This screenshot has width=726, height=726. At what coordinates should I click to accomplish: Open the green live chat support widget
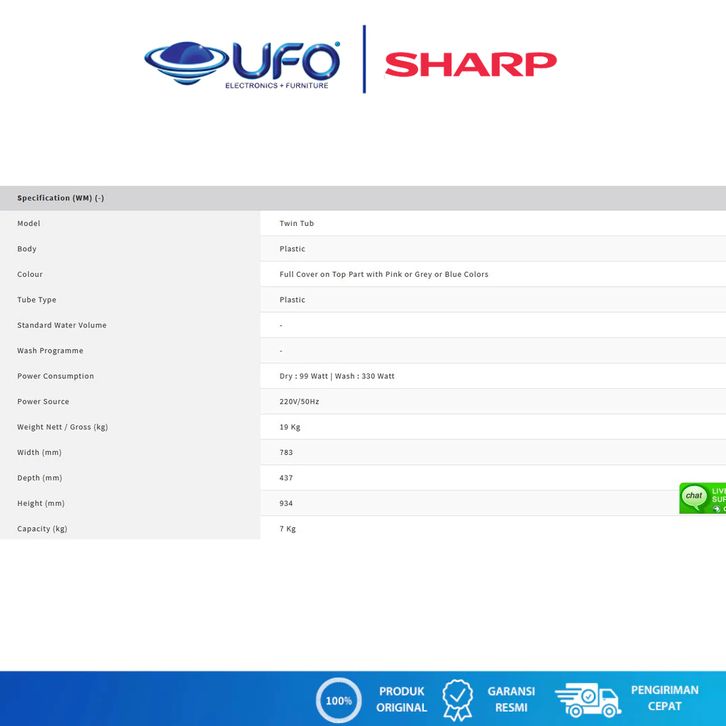pos(703,498)
